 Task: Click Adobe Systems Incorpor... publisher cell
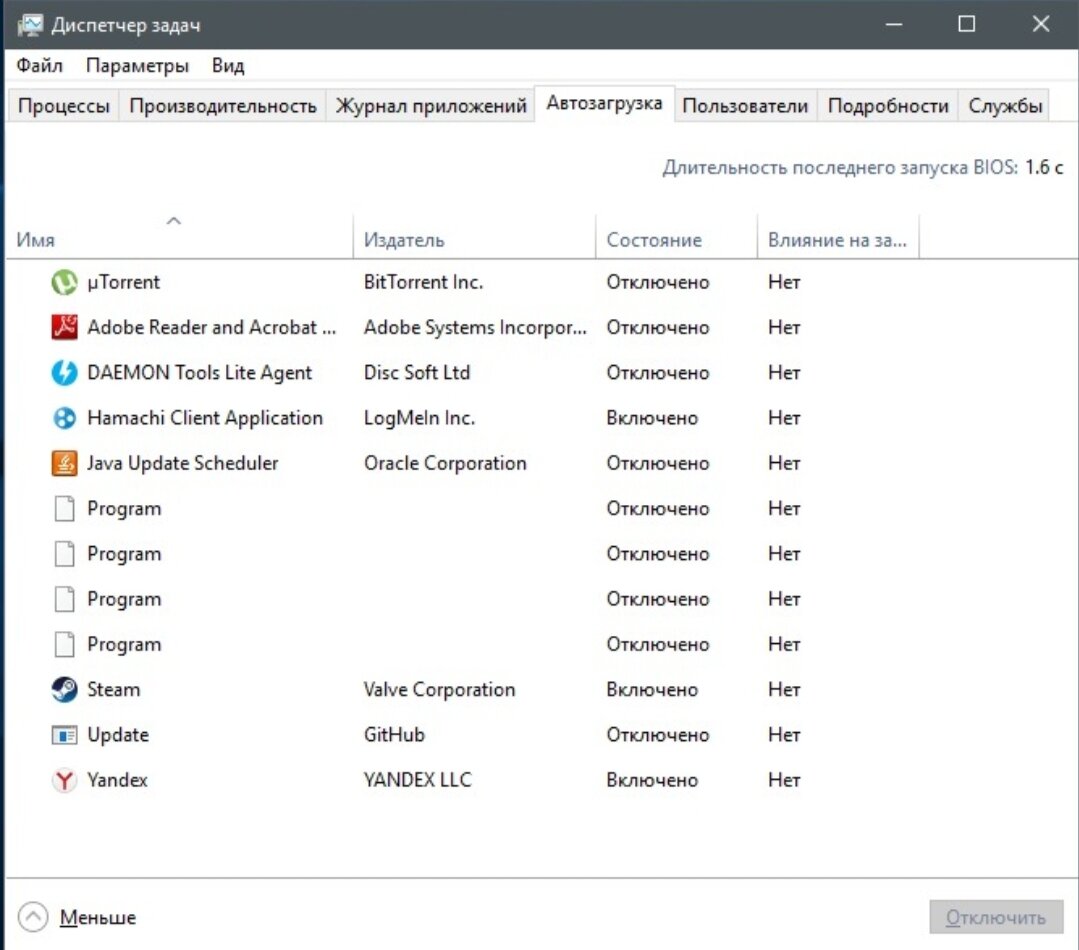[x=475, y=327]
